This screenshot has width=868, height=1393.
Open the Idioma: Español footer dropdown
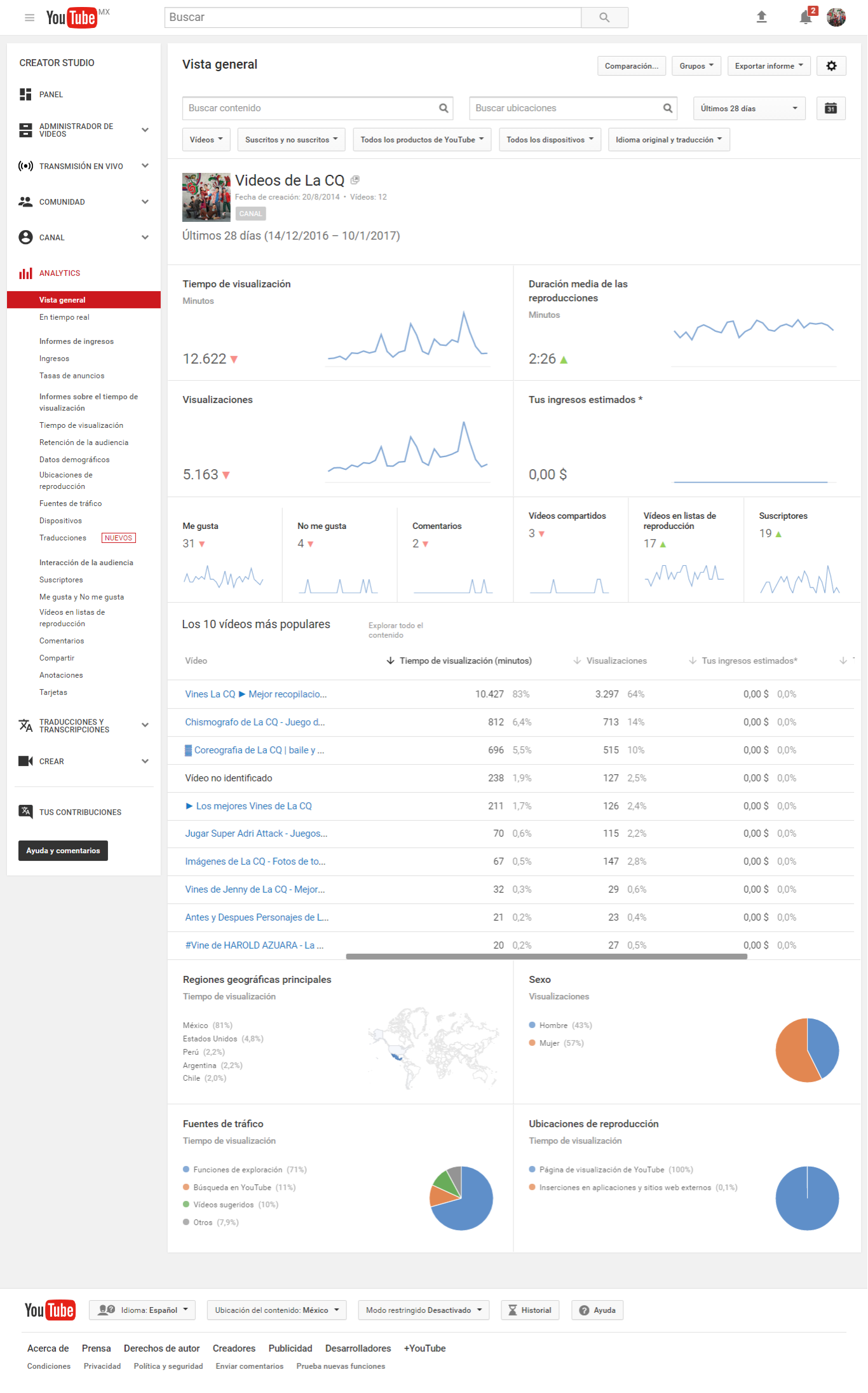click(x=143, y=1310)
